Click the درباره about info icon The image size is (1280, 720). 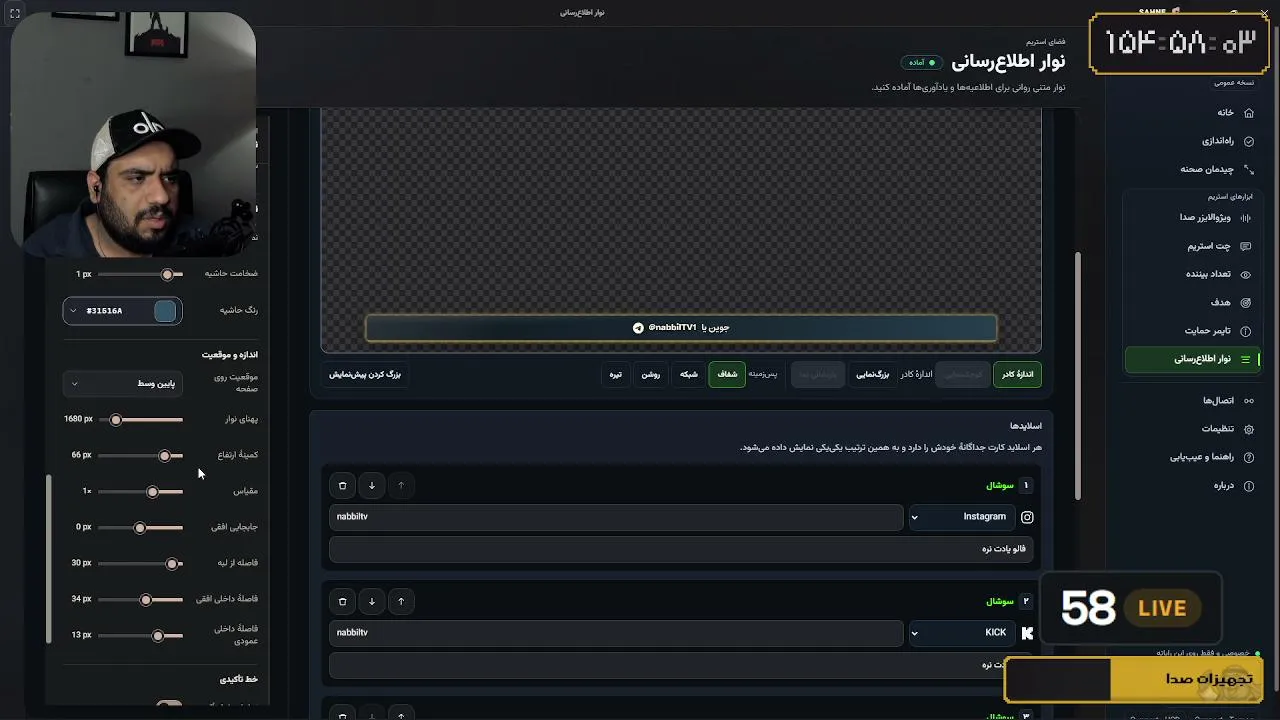point(1248,485)
